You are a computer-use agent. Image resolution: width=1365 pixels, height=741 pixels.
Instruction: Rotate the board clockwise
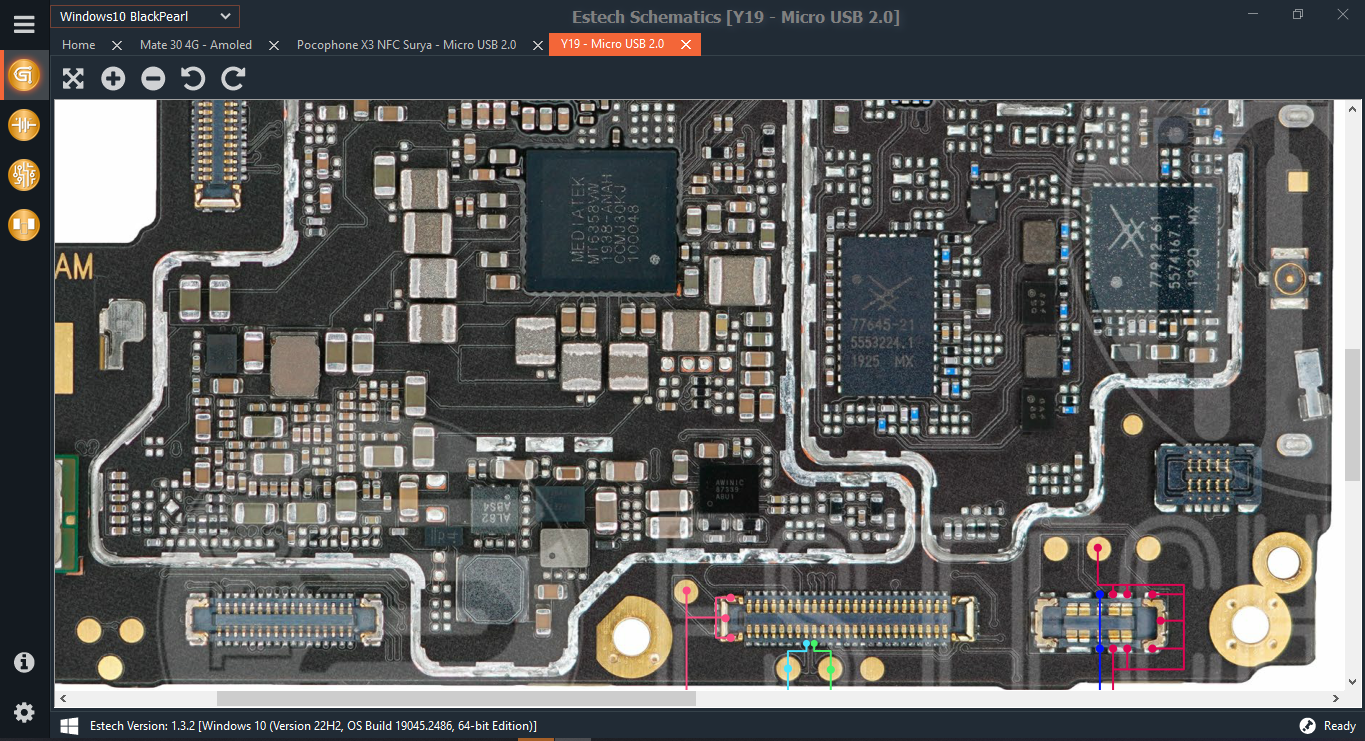coord(233,78)
